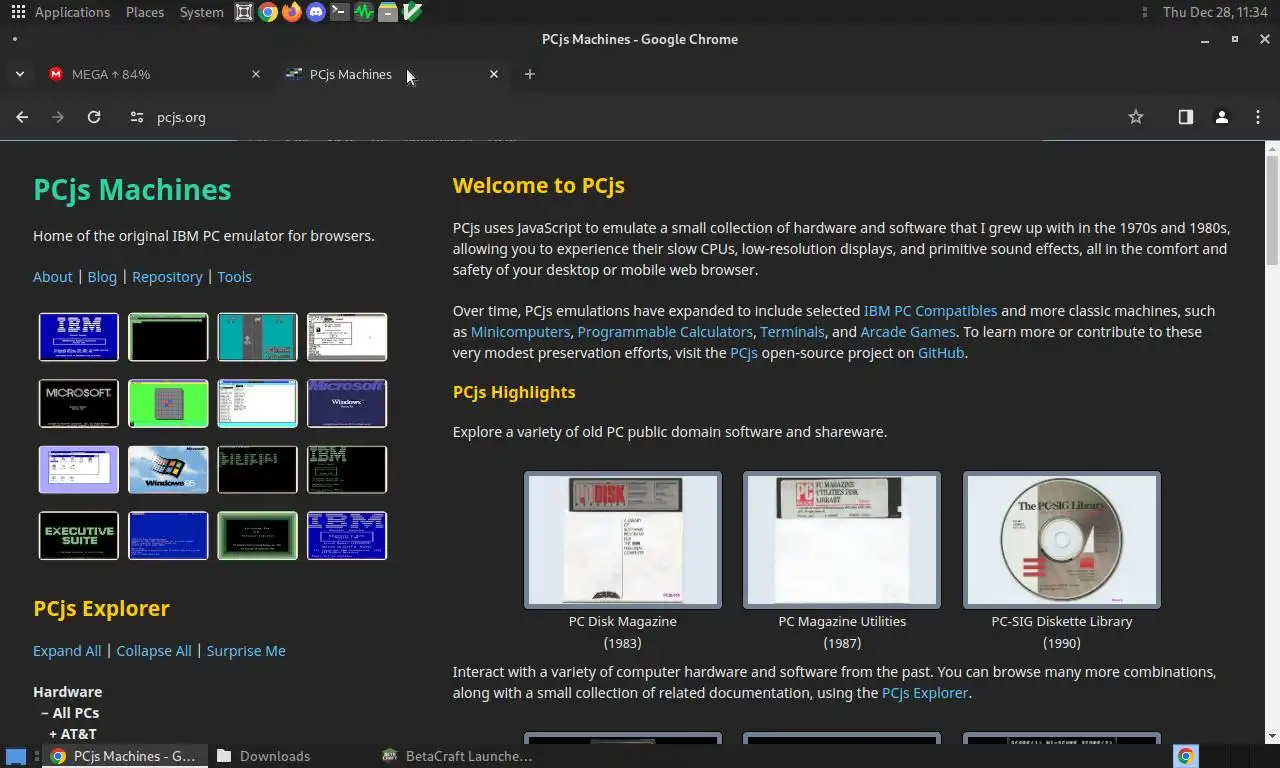Click the forward navigation arrow

click(x=58, y=117)
